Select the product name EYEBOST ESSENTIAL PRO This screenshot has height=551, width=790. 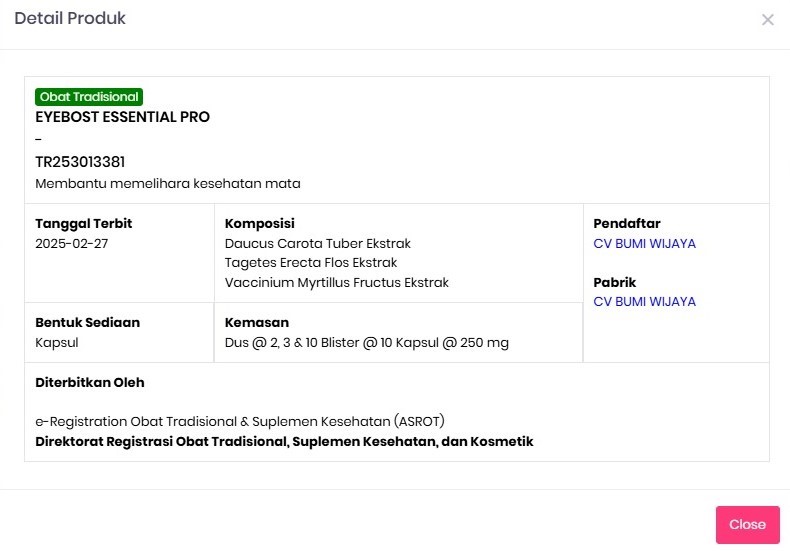(x=122, y=117)
